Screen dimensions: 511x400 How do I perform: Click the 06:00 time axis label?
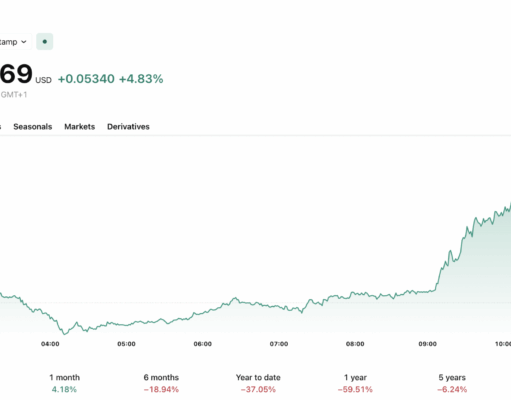pyautogui.click(x=203, y=344)
